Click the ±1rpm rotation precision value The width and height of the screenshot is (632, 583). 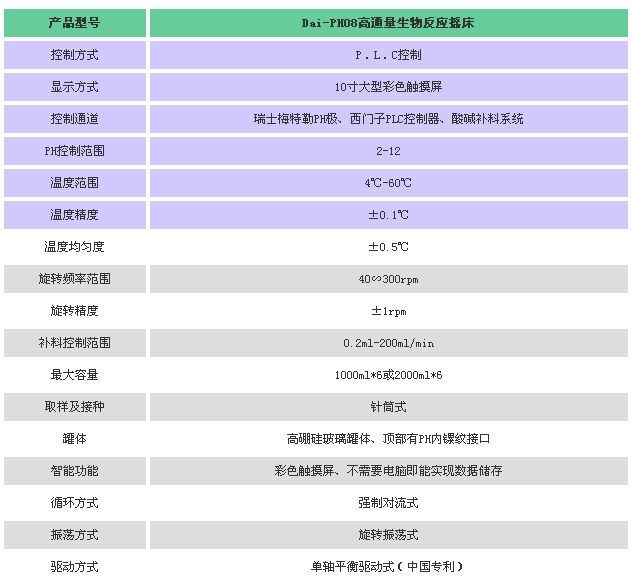[x=388, y=310]
